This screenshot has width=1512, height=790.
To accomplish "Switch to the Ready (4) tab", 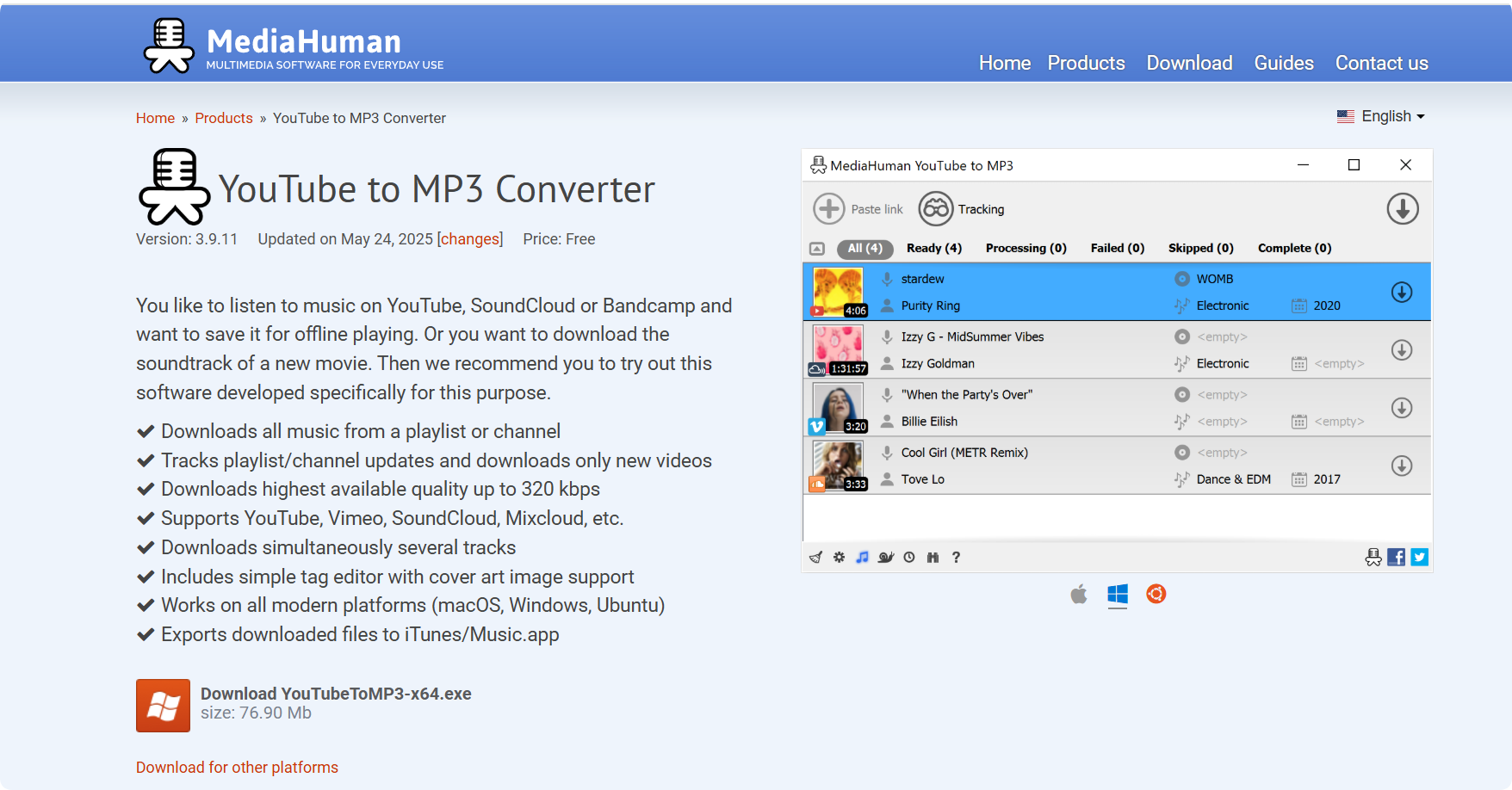I will pos(934,249).
